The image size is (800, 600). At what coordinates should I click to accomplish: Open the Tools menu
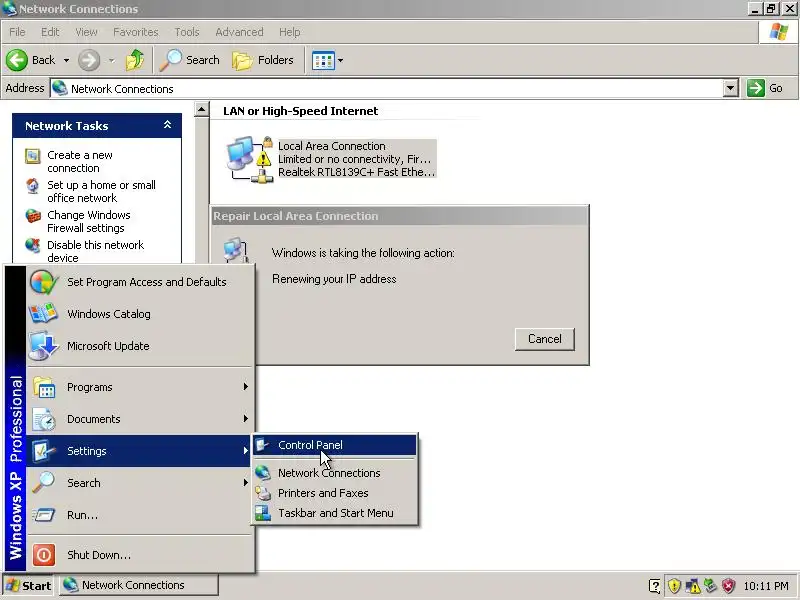pyautogui.click(x=187, y=32)
